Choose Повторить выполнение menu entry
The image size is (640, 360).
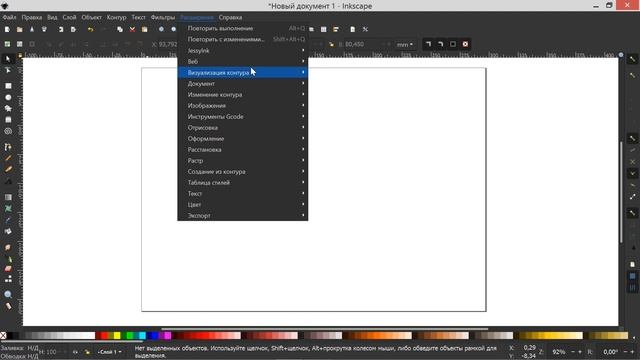242,29
